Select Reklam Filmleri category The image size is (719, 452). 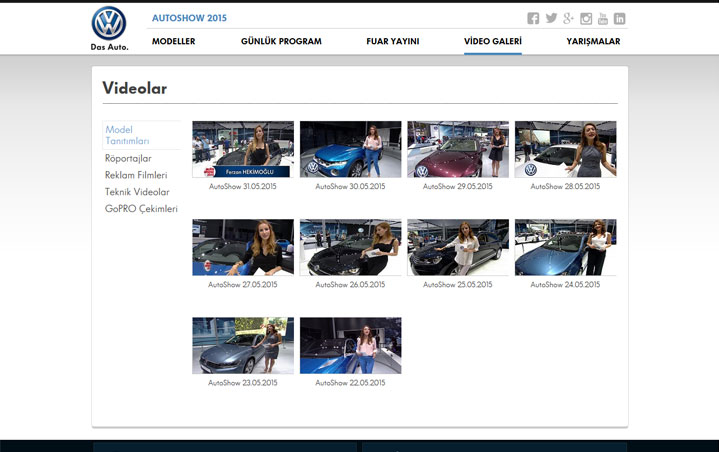pyautogui.click(x=136, y=175)
